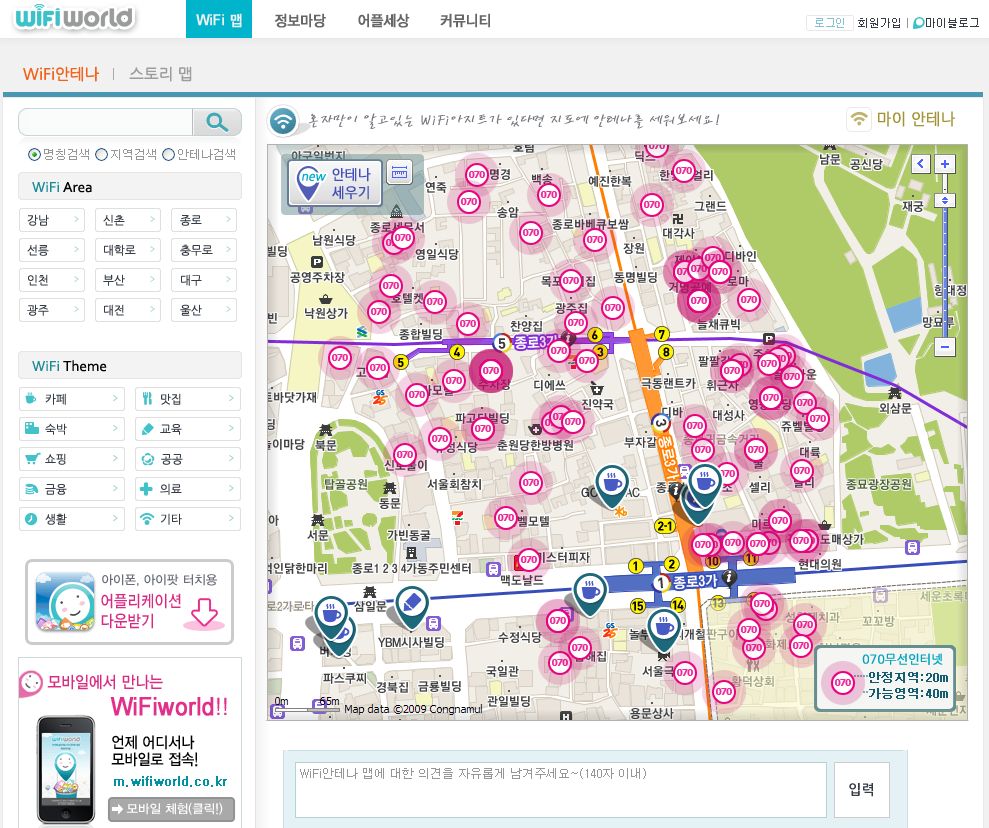Open the 정보마당 menu

pyautogui.click(x=300, y=20)
